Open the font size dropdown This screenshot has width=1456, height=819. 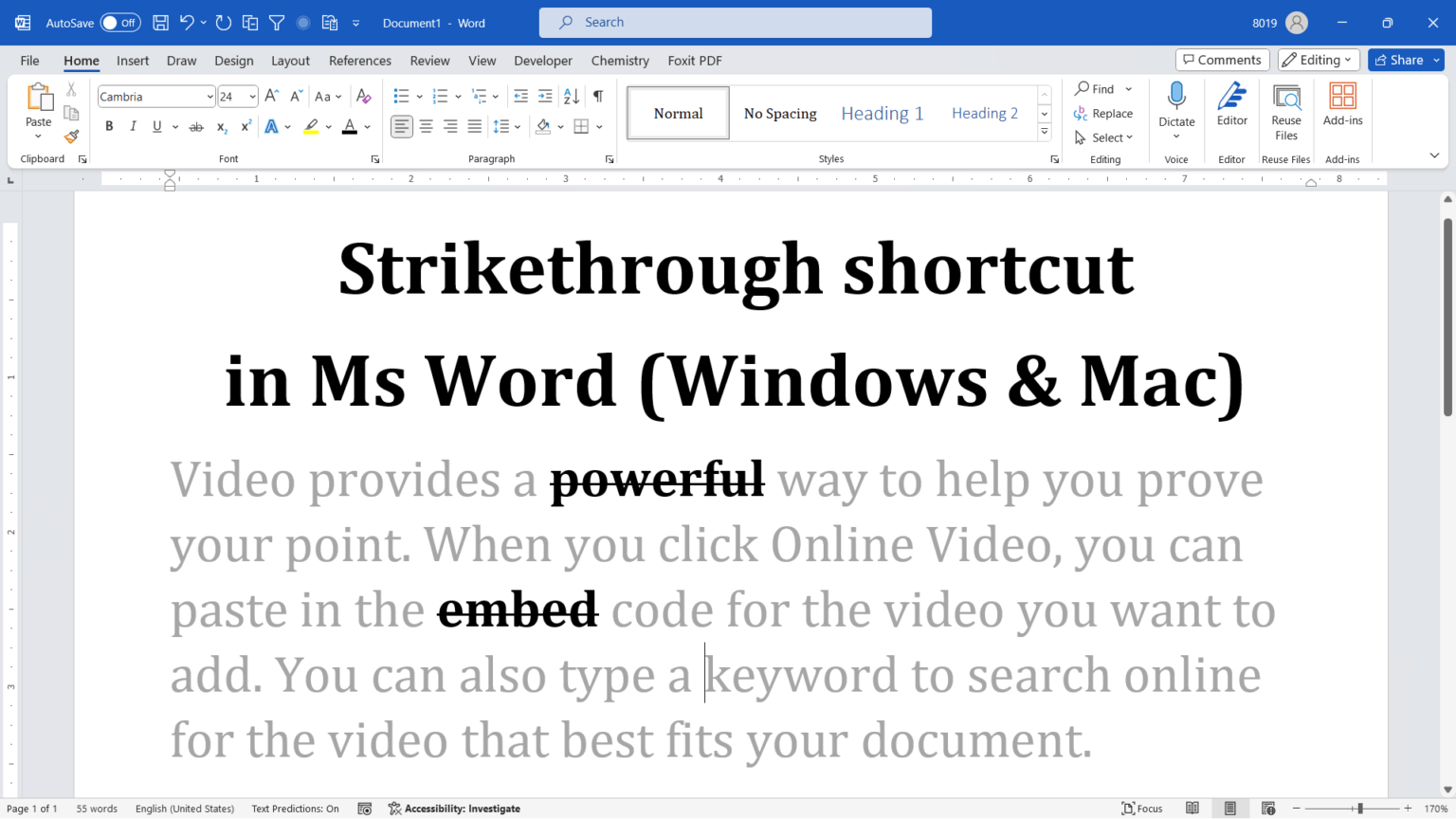tap(250, 96)
